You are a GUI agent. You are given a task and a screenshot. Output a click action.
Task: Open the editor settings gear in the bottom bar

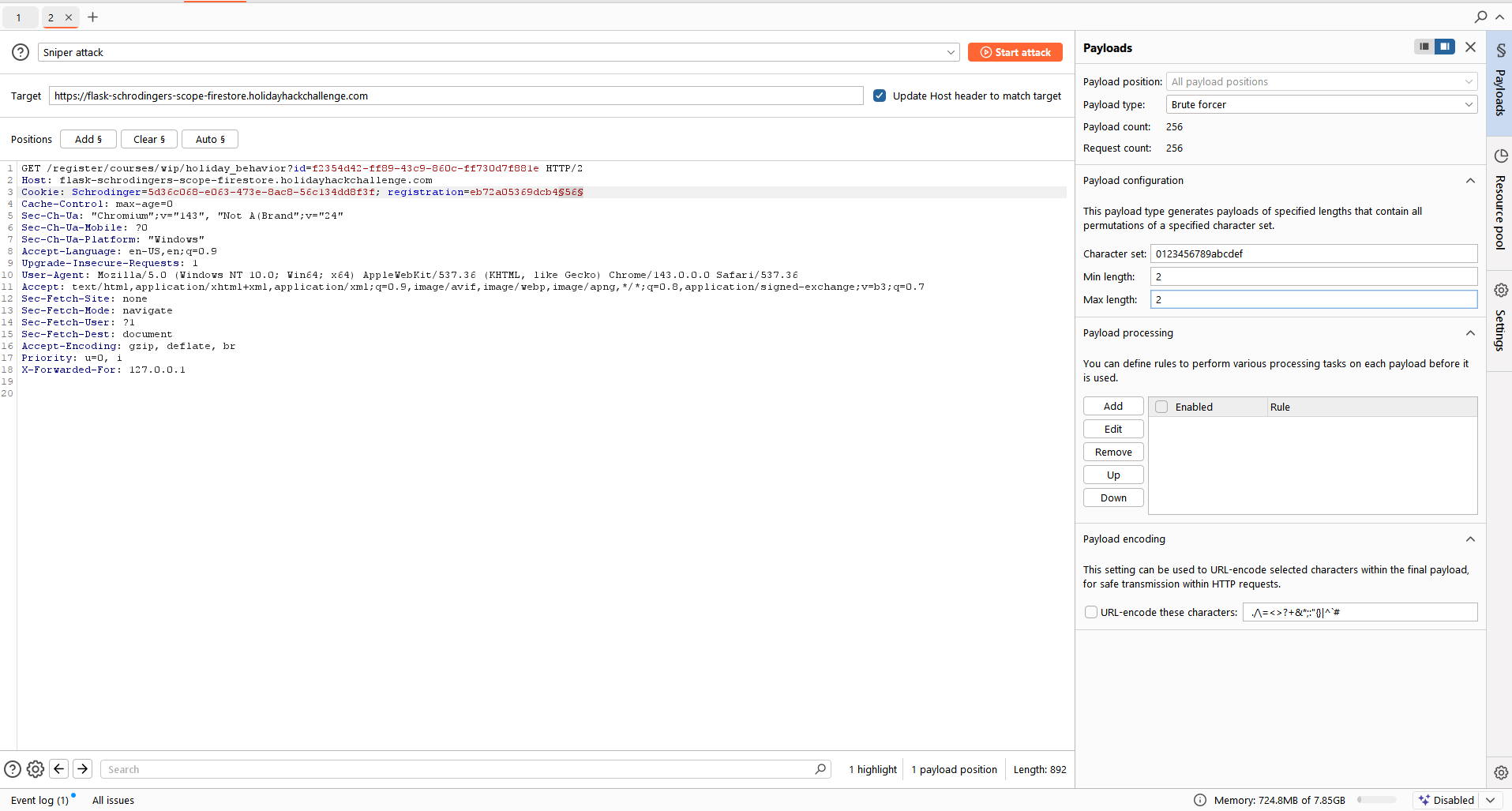(x=36, y=769)
